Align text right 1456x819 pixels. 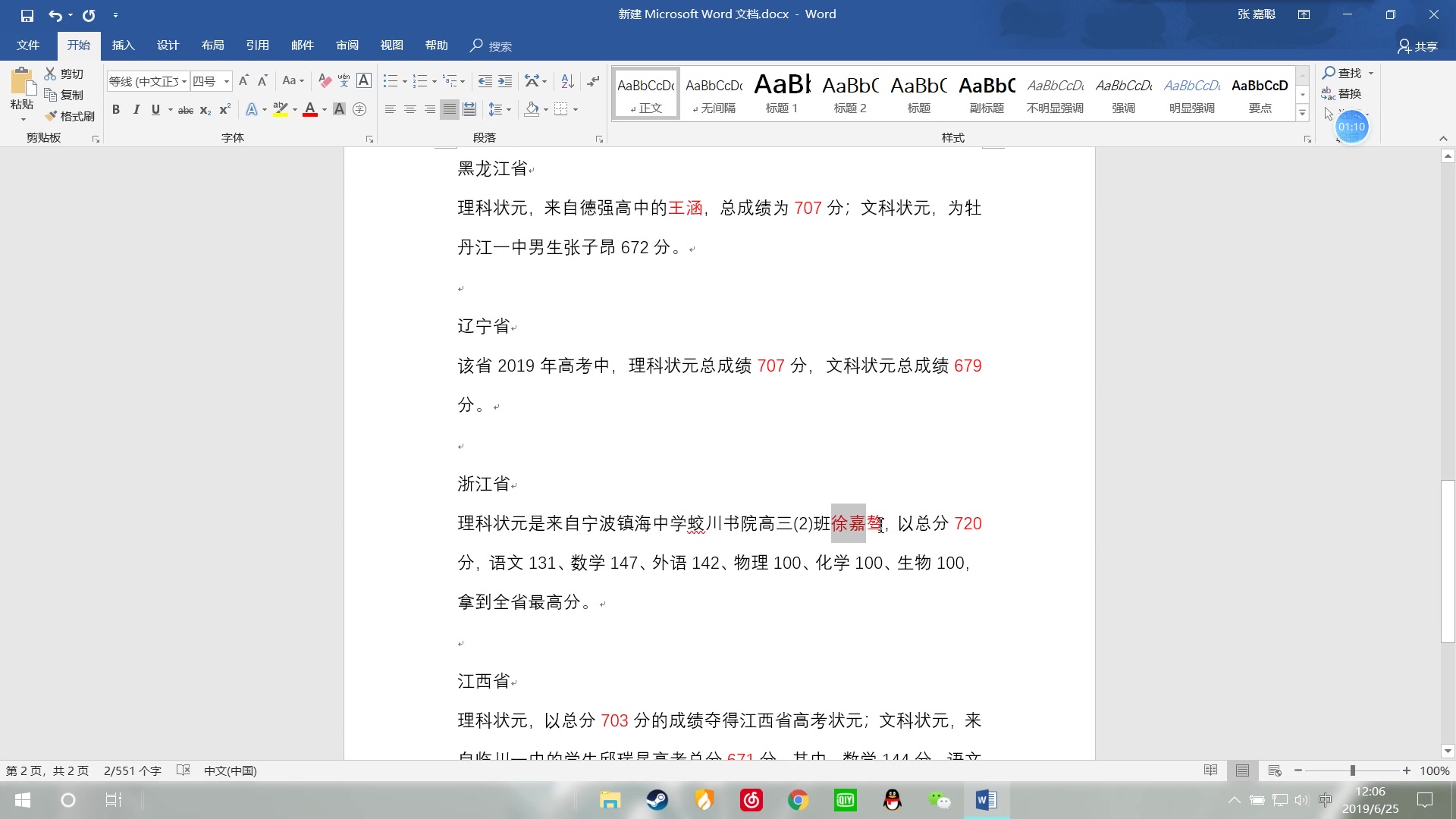click(x=430, y=110)
